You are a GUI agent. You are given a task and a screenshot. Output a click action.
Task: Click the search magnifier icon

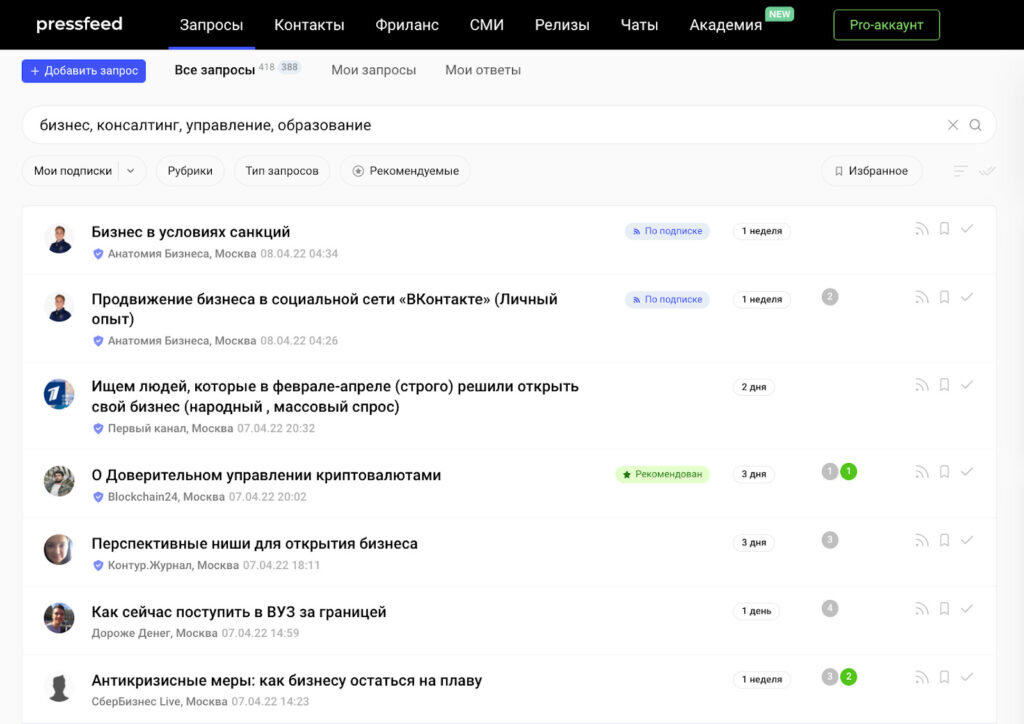(x=975, y=124)
